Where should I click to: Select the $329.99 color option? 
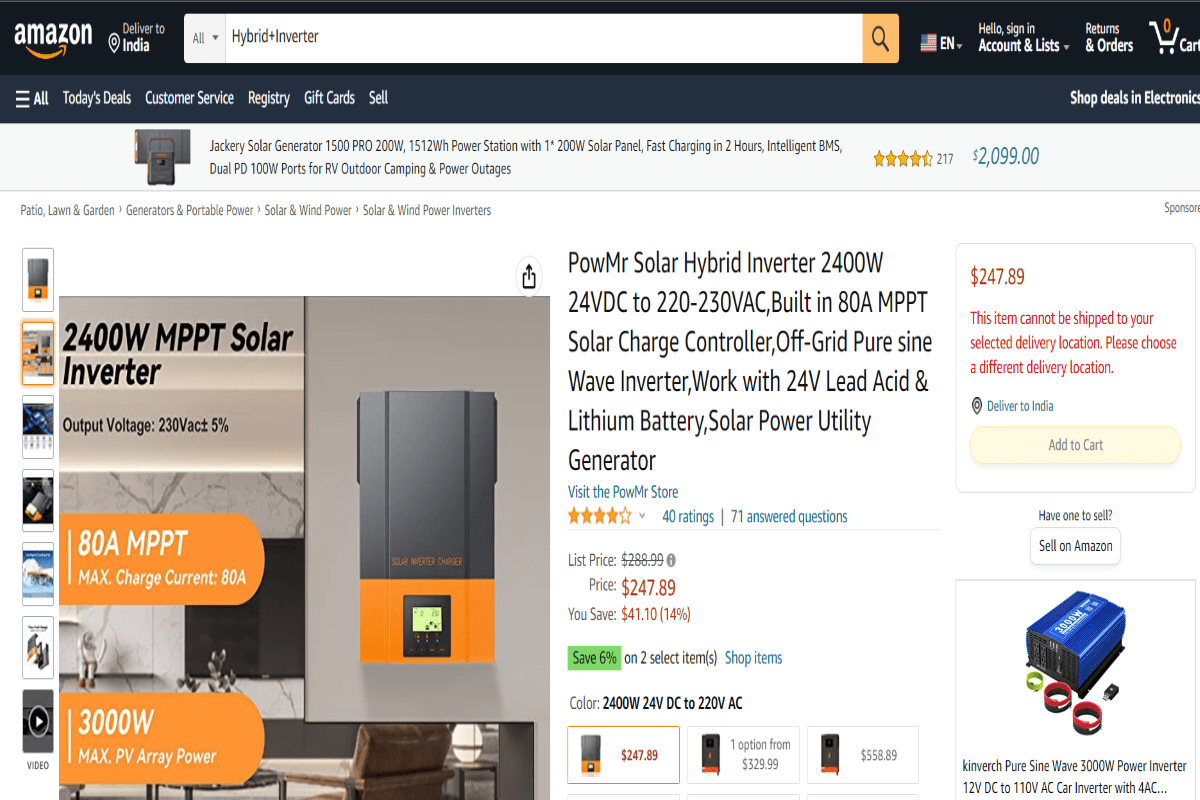pos(743,755)
